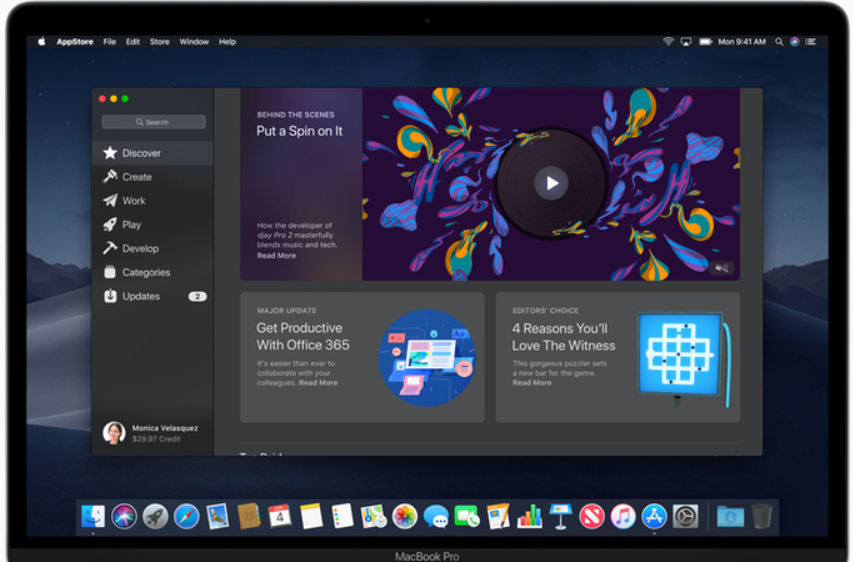Open the Edit menu
The height and width of the screenshot is (562, 853).
tap(133, 42)
